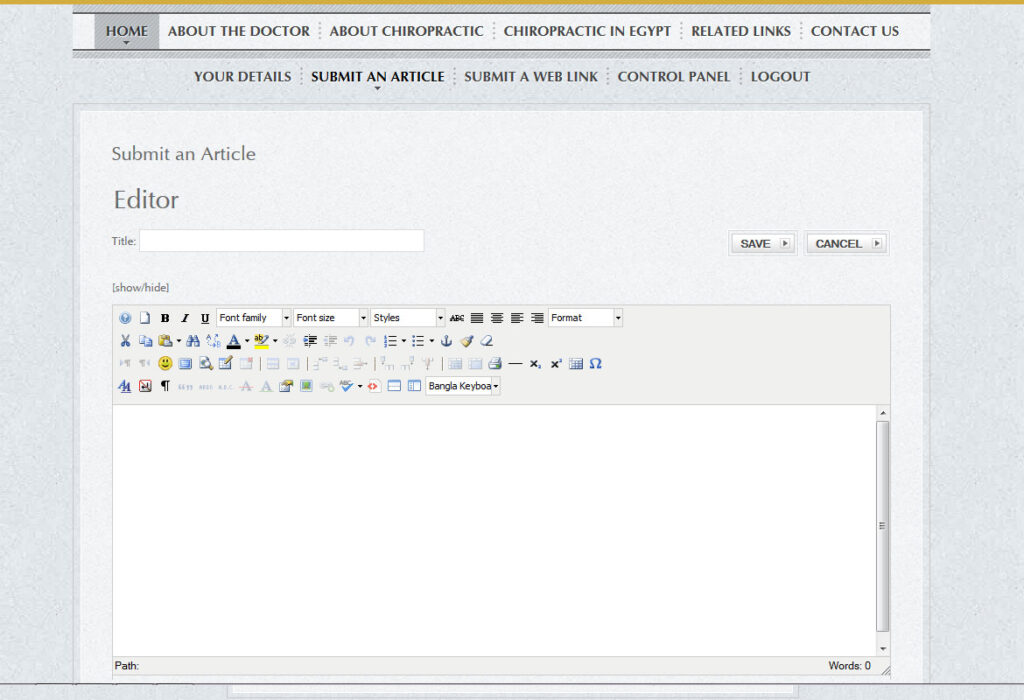Open Chiropractic in Egypt menu item

(x=587, y=31)
